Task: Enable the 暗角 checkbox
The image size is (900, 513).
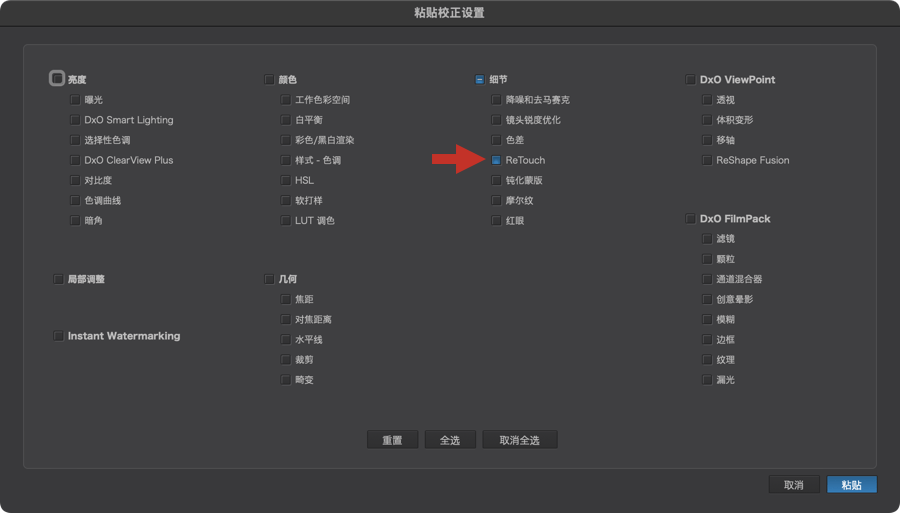Action: tap(75, 220)
